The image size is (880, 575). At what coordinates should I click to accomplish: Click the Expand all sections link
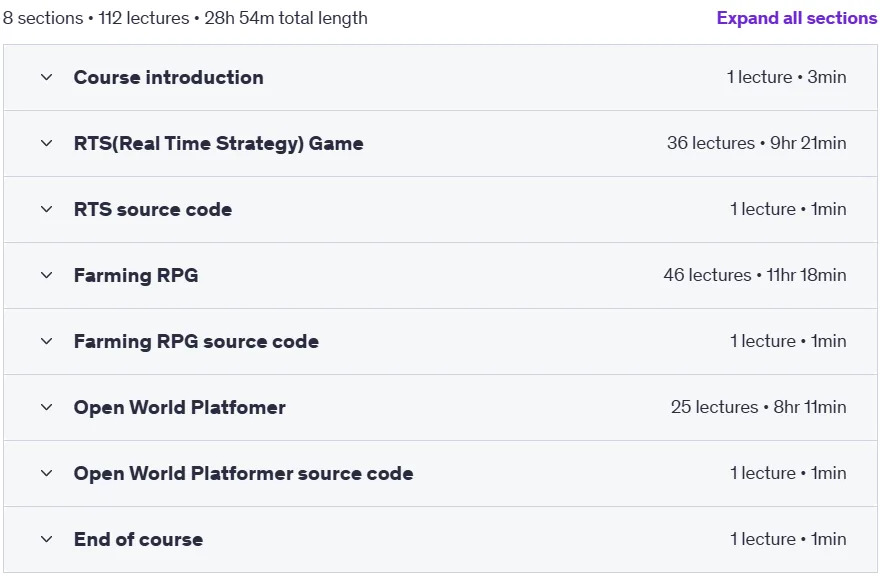(x=796, y=18)
